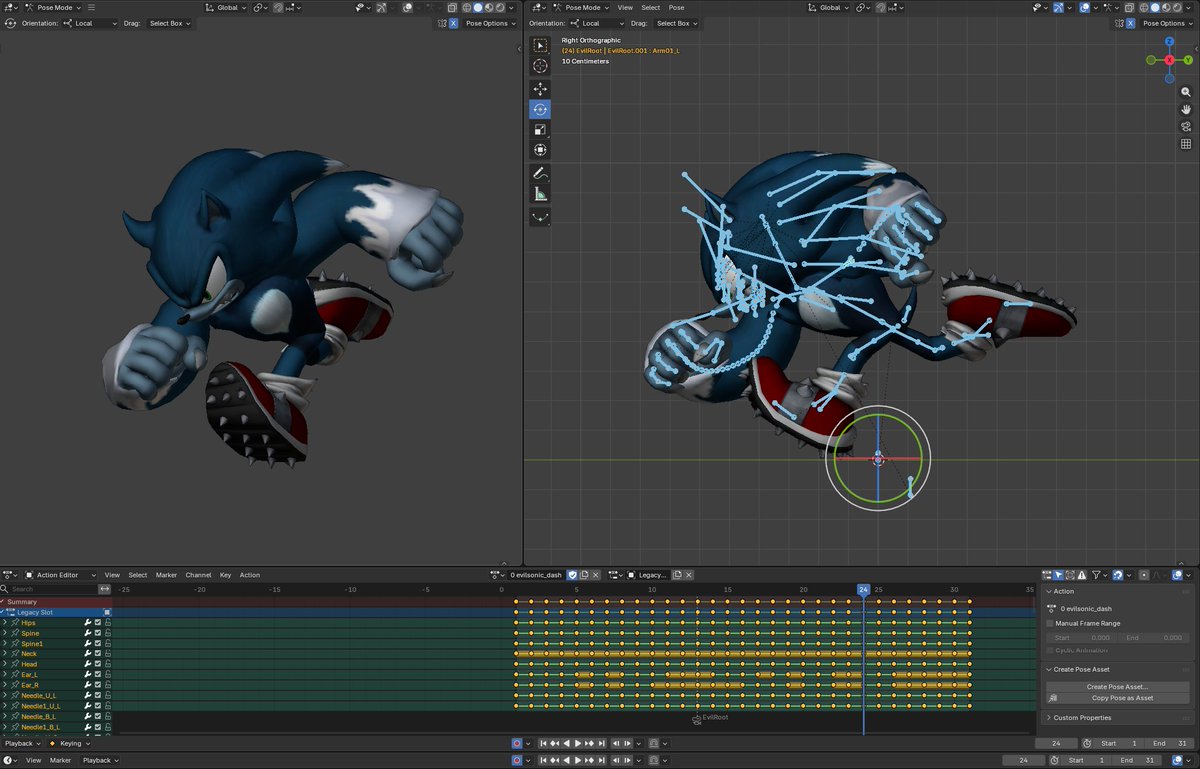
Task: Uncheck the Neck channel checkbox
Action: (97, 654)
